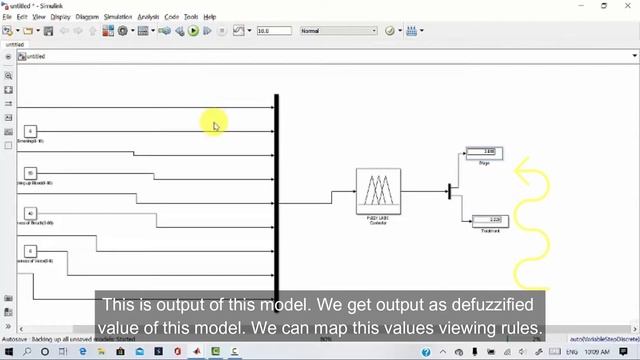This screenshot has width=640, height=360.
Task: Open Model Configuration Parameters gear icon
Action: (x=122, y=31)
